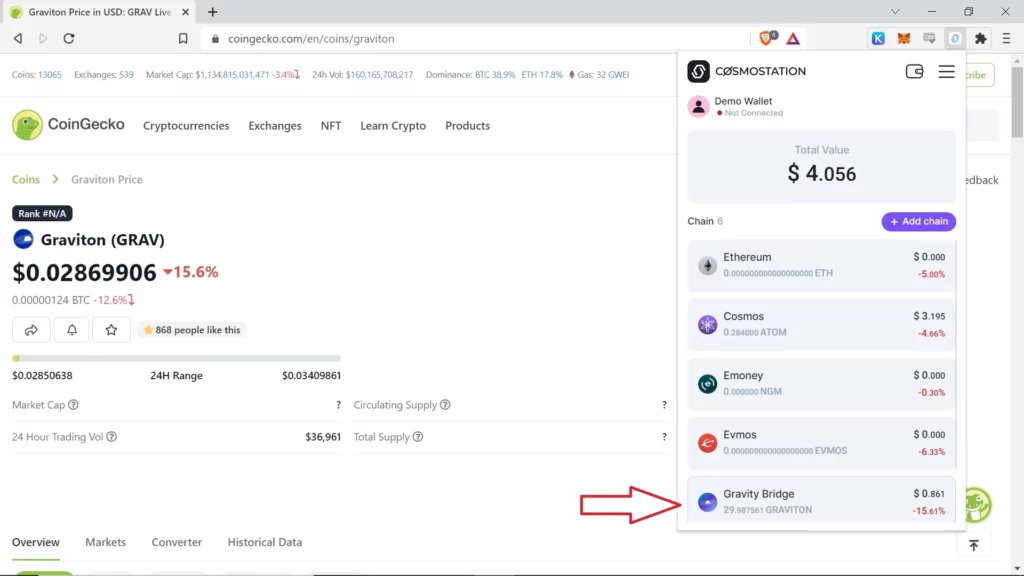Image resolution: width=1024 pixels, height=576 pixels.
Task: Open Cosmostation wallet account icon
Action: pyautogui.click(x=914, y=71)
